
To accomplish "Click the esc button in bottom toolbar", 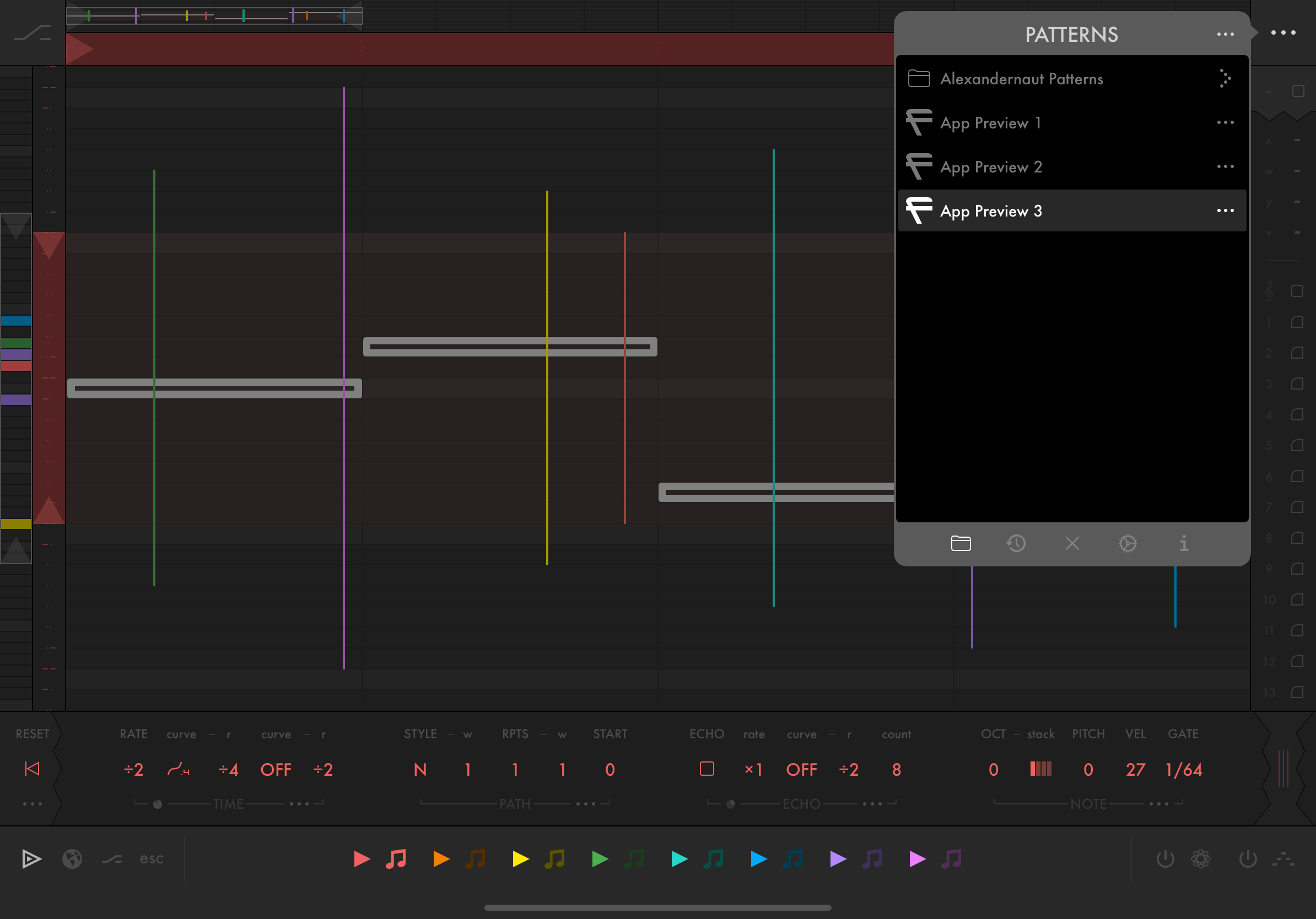I will click(x=152, y=859).
